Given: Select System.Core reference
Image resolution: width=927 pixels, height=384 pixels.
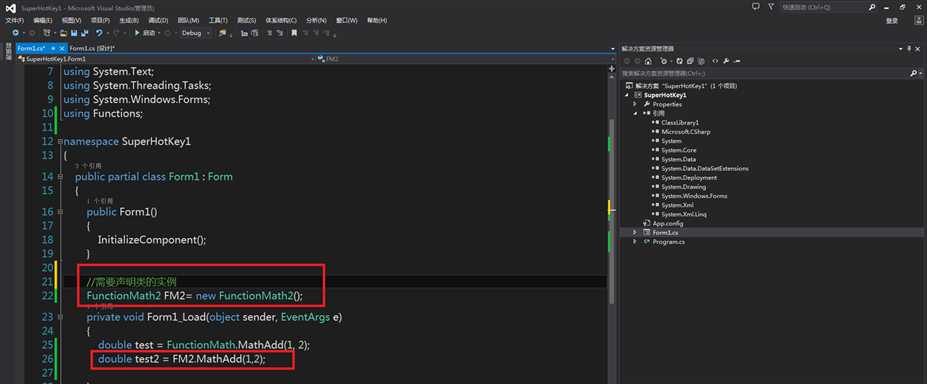Looking at the screenshot, I should pyautogui.click(x=679, y=150).
